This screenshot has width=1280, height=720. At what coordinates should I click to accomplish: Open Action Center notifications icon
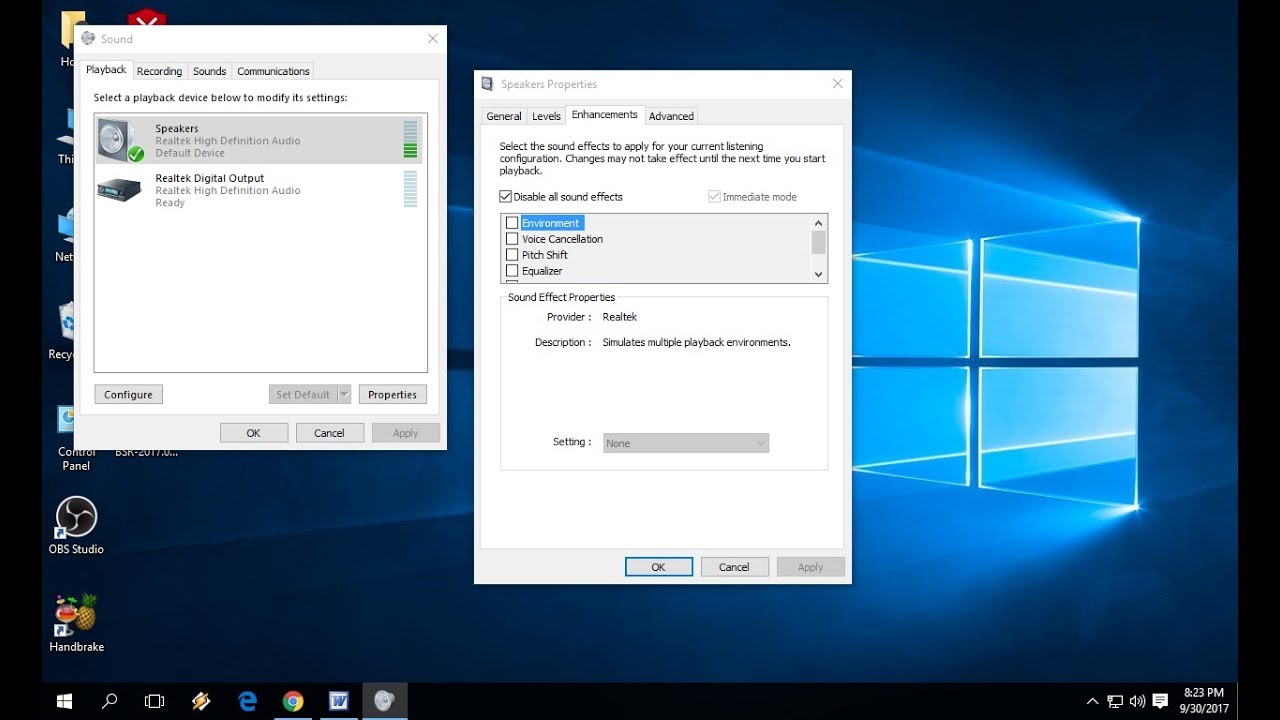(1160, 701)
